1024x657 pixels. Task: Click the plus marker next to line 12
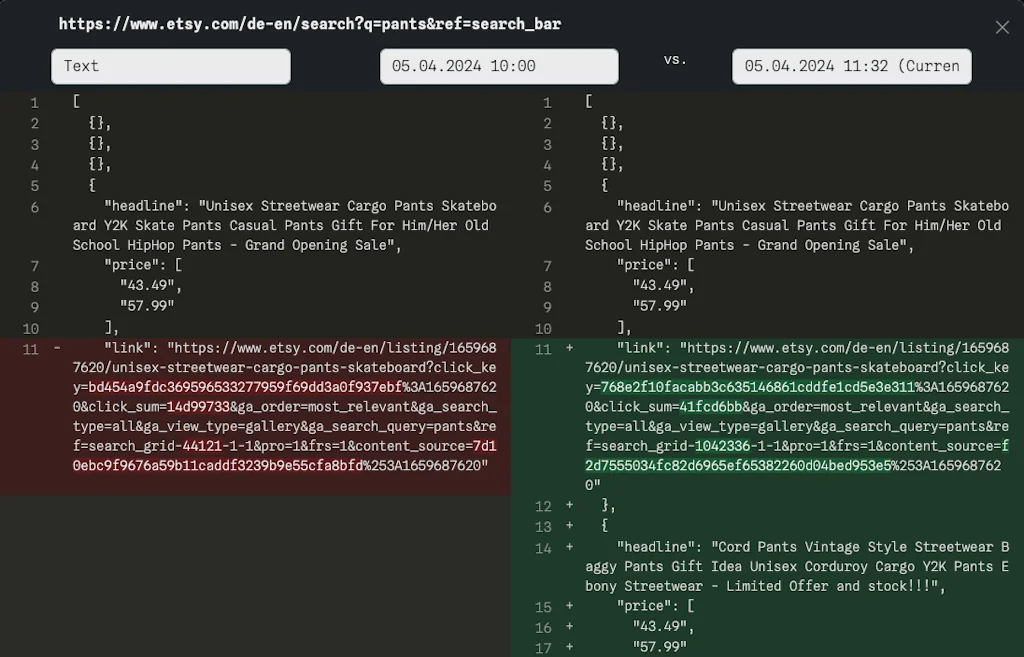point(568,506)
